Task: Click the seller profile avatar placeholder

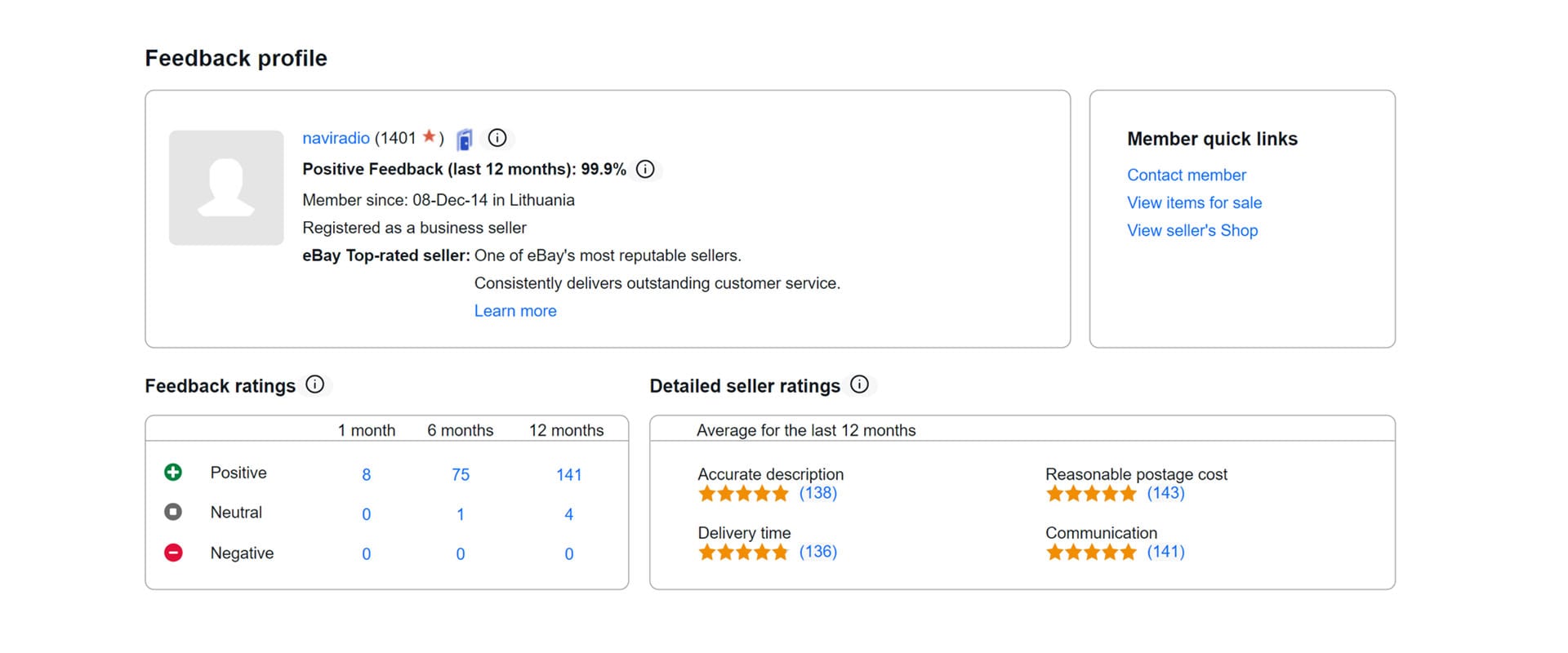Action: coord(226,188)
